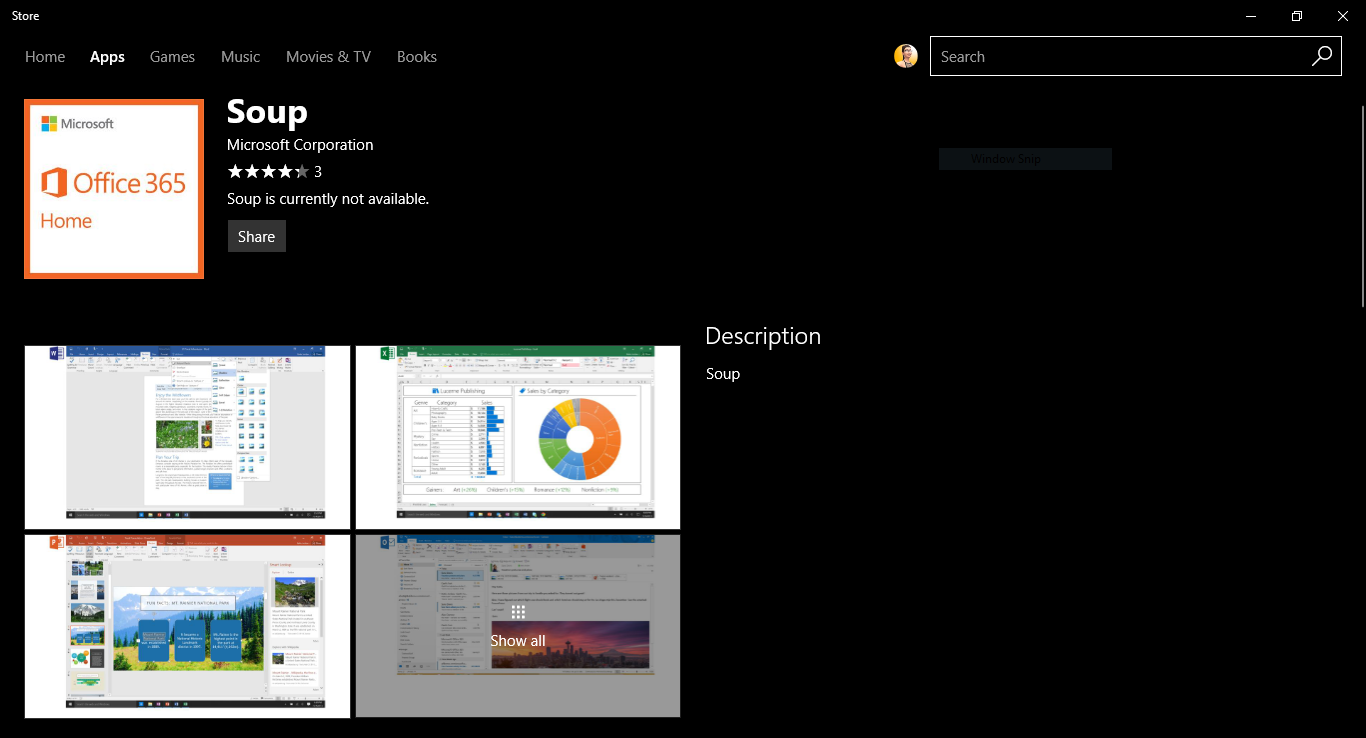The width and height of the screenshot is (1366, 738).
Task: Open the Music tab
Action: click(240, 57)
